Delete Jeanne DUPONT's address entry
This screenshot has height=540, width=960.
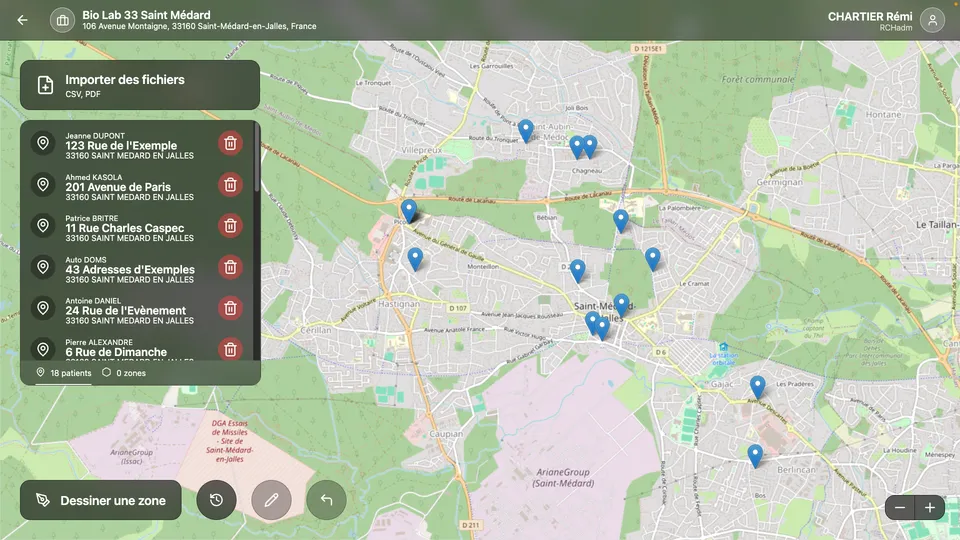point(230,143)
